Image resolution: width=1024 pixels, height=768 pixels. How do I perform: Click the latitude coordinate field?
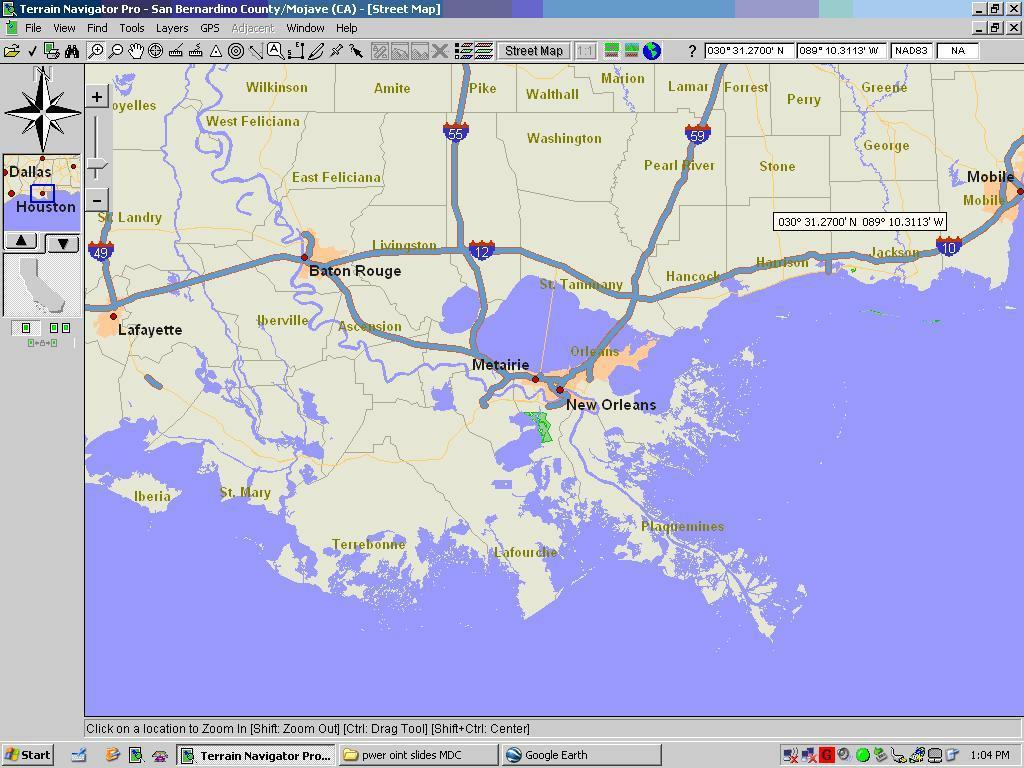click(x=749, y=51)
